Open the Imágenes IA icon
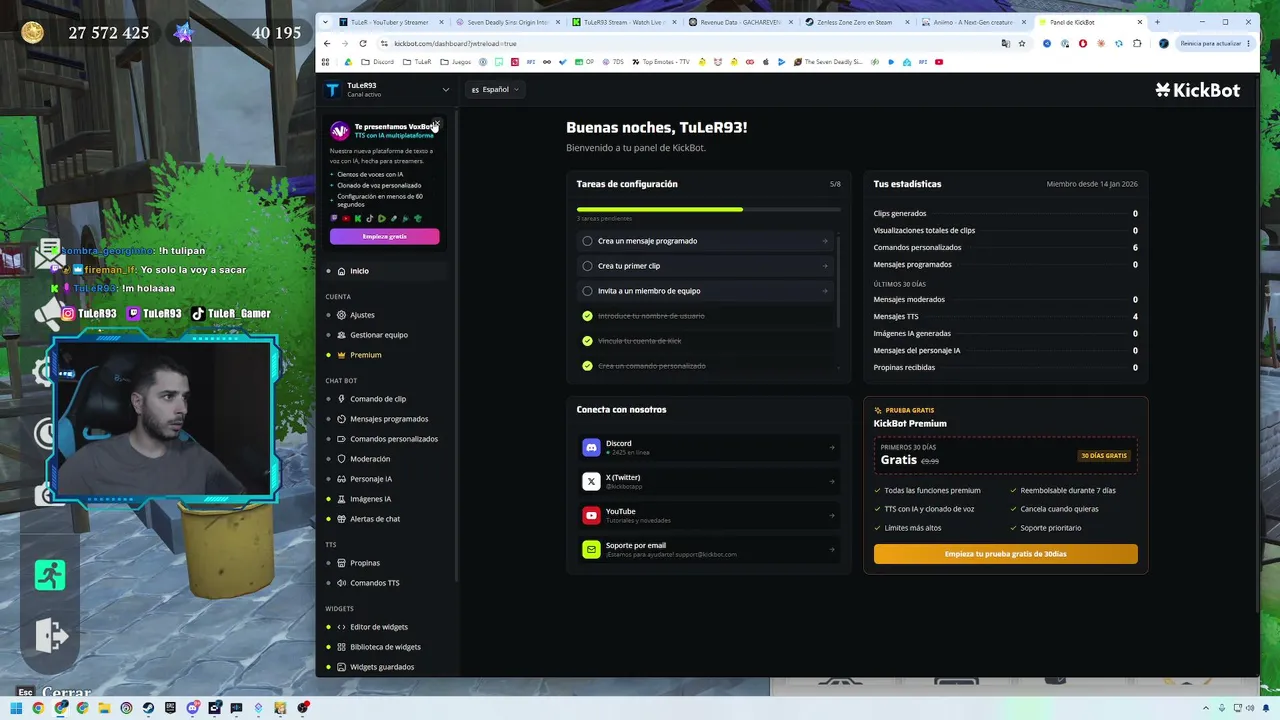Image resolution: width=1280 pixels, height=720 pixels. [x=341, y=499]
